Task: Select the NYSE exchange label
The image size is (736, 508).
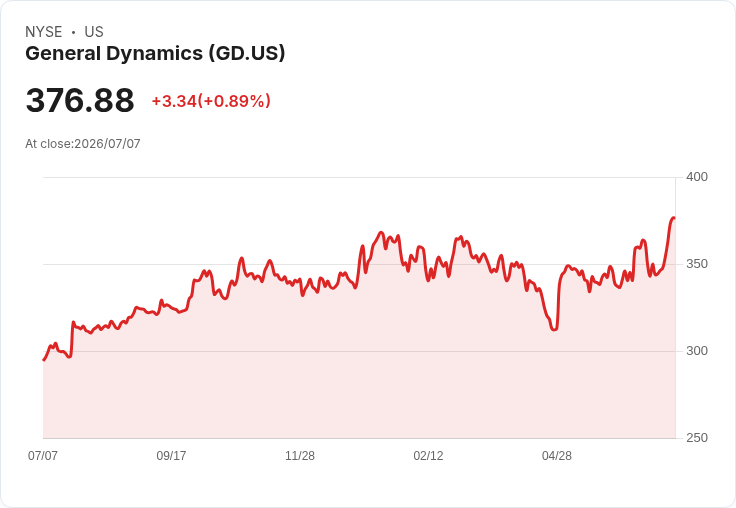Action: 44,32
